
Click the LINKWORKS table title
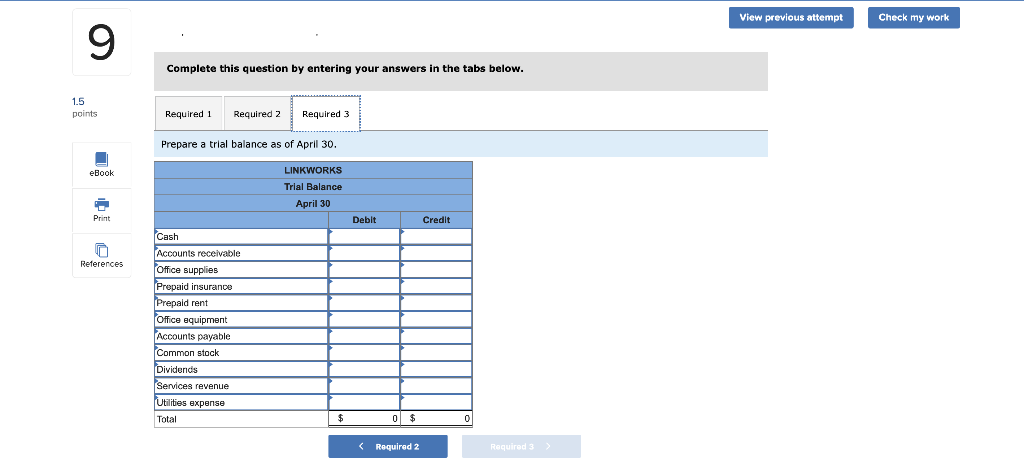click(x=313, y=170)
